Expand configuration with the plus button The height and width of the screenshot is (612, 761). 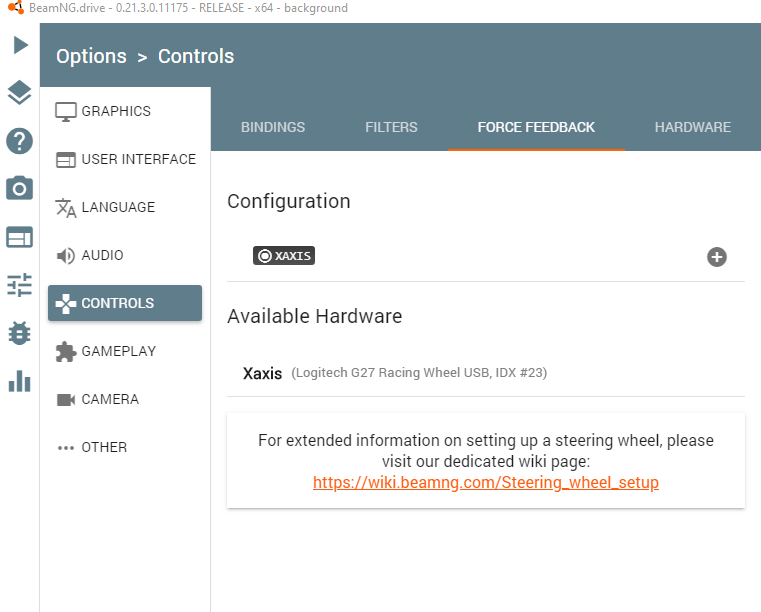(717, 257)
